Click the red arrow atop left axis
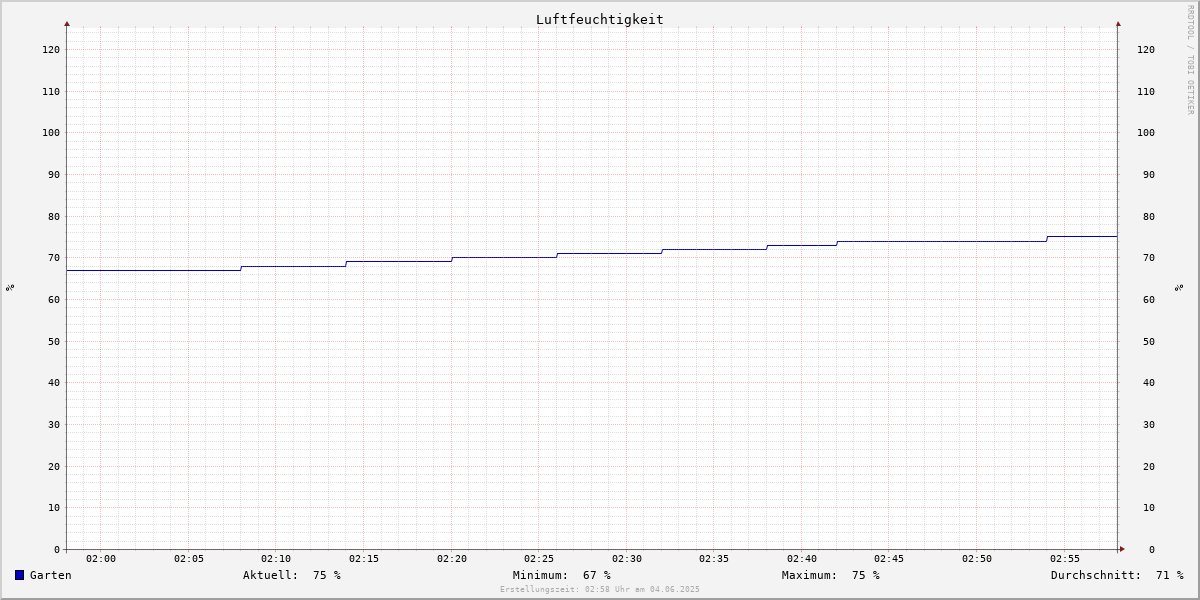Screen dimensions: 1200x600 coord(67,23)
